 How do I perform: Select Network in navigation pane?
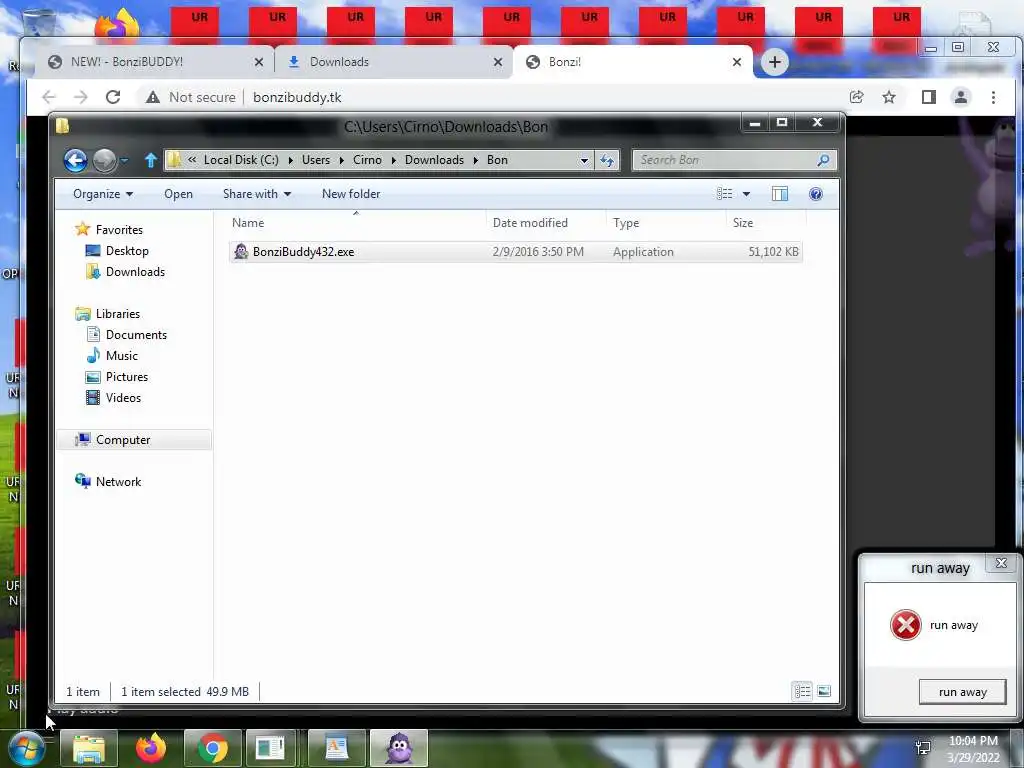point(109,481)
